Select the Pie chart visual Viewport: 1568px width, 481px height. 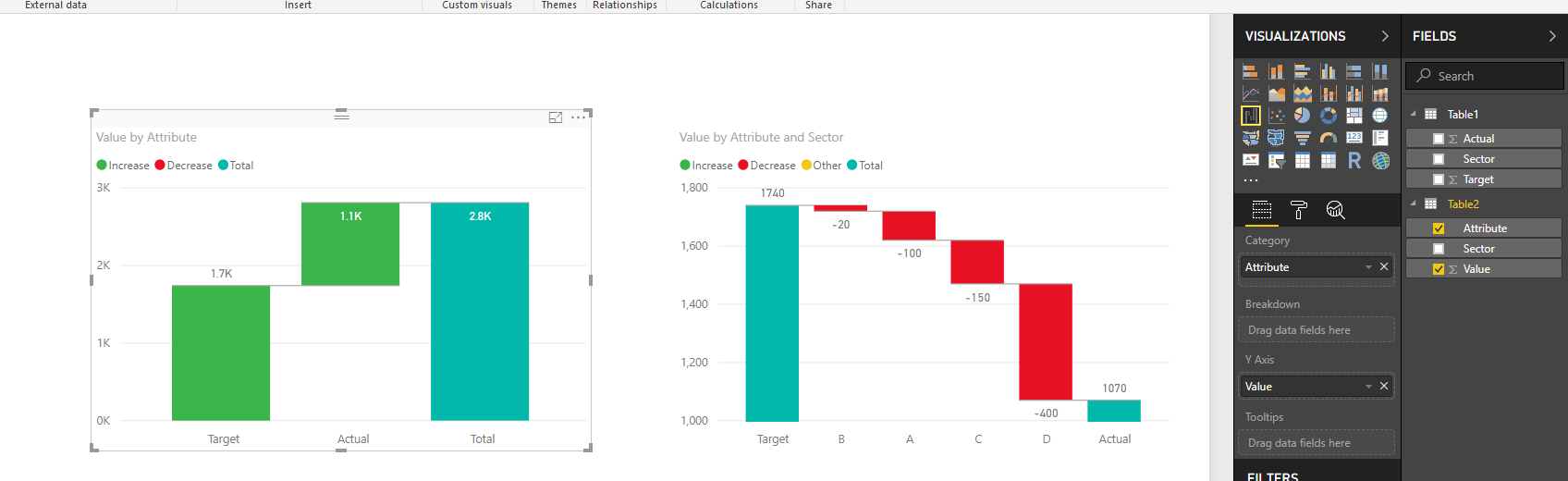click(x=1303, y=116)
